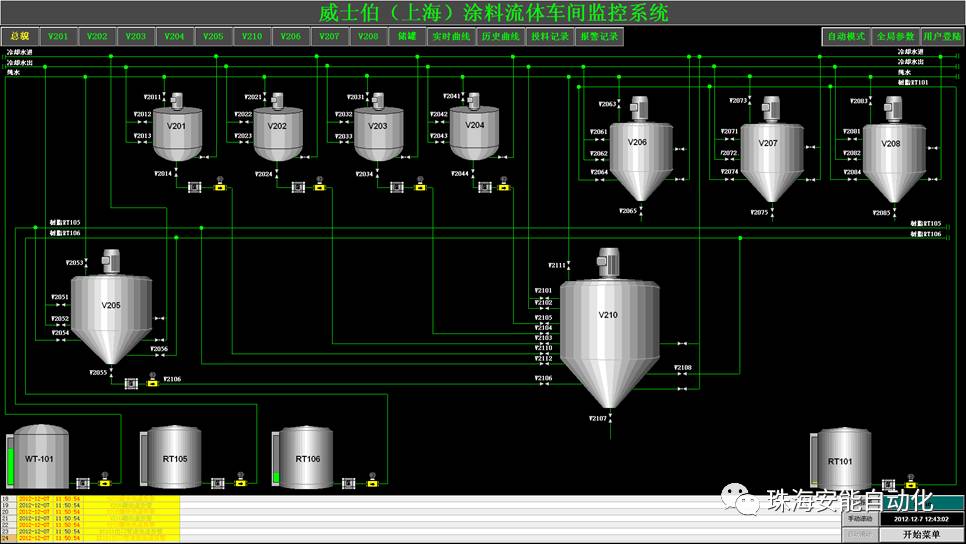Click the green level bar on WT-101
This screenshot has width=966, height=544.
[12, 465]
